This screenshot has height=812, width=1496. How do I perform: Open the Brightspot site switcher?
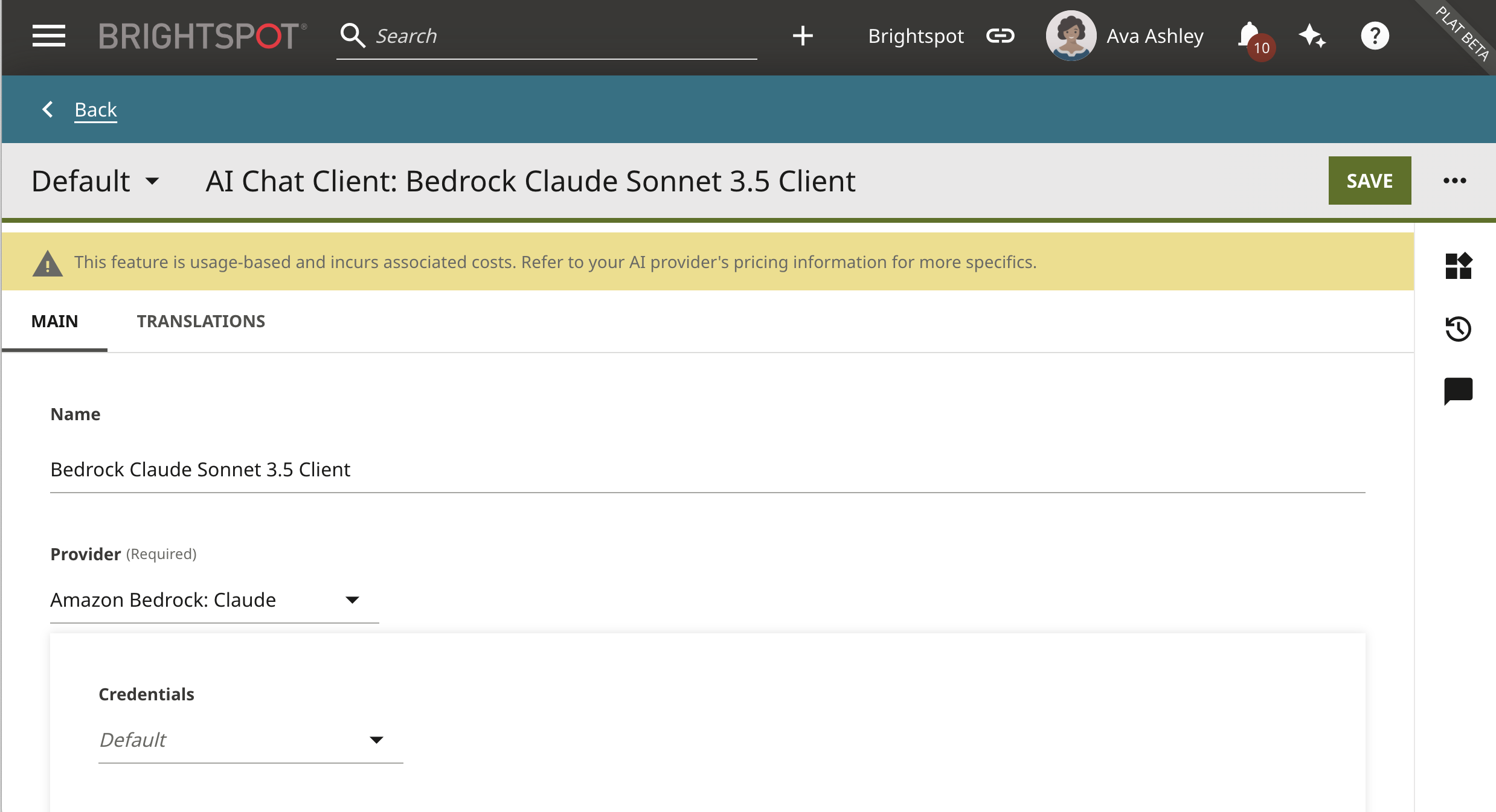pos(916,36)
